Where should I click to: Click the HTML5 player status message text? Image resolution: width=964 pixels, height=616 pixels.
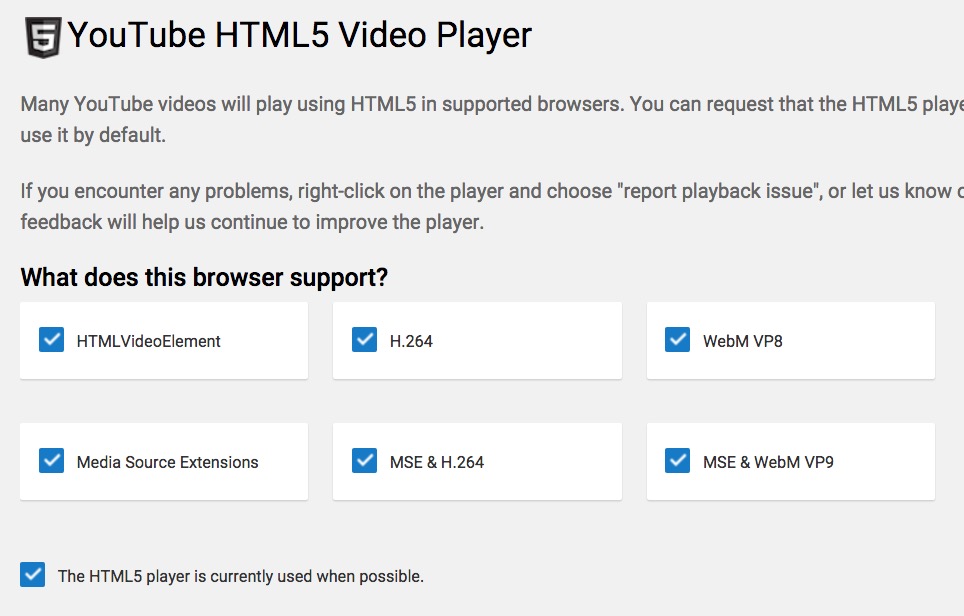click(x=240, y=575)
